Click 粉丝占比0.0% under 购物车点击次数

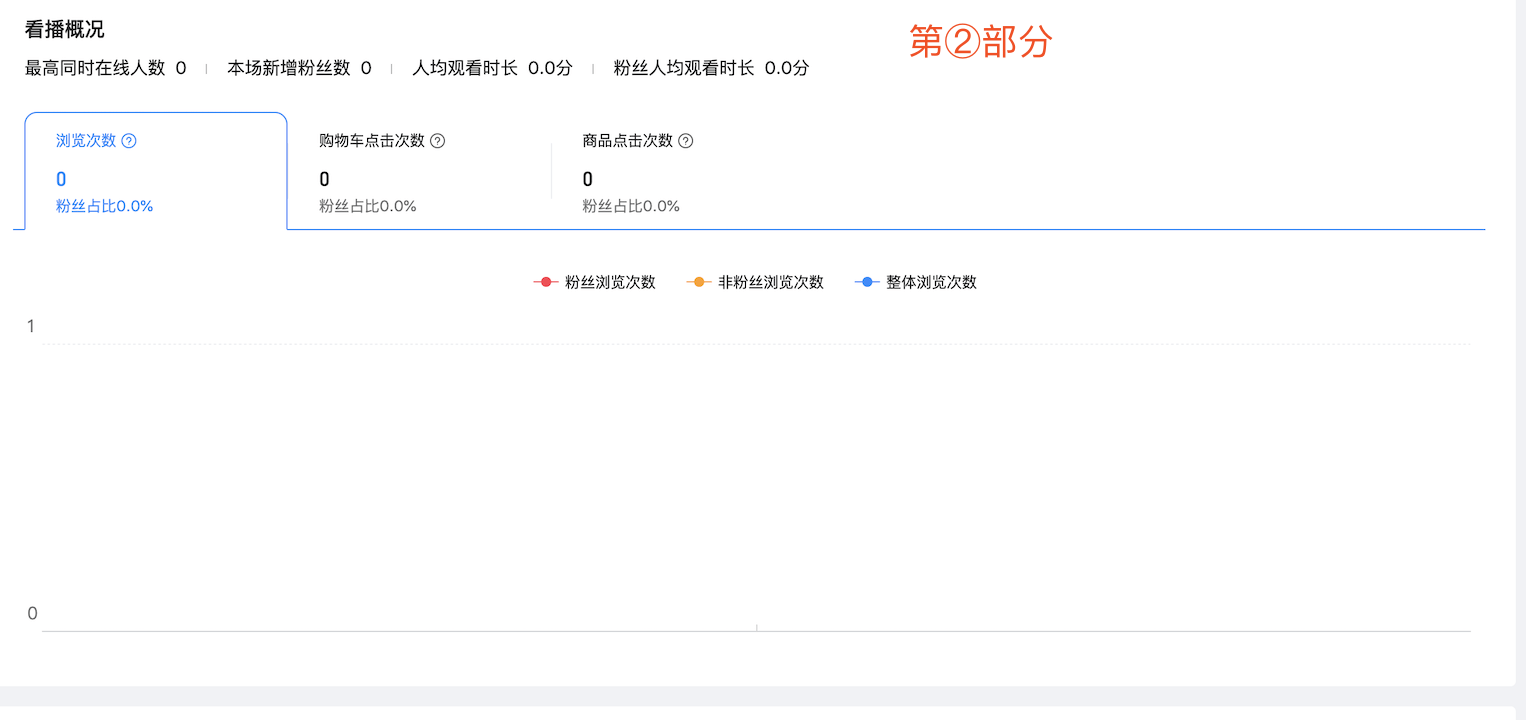368,206
